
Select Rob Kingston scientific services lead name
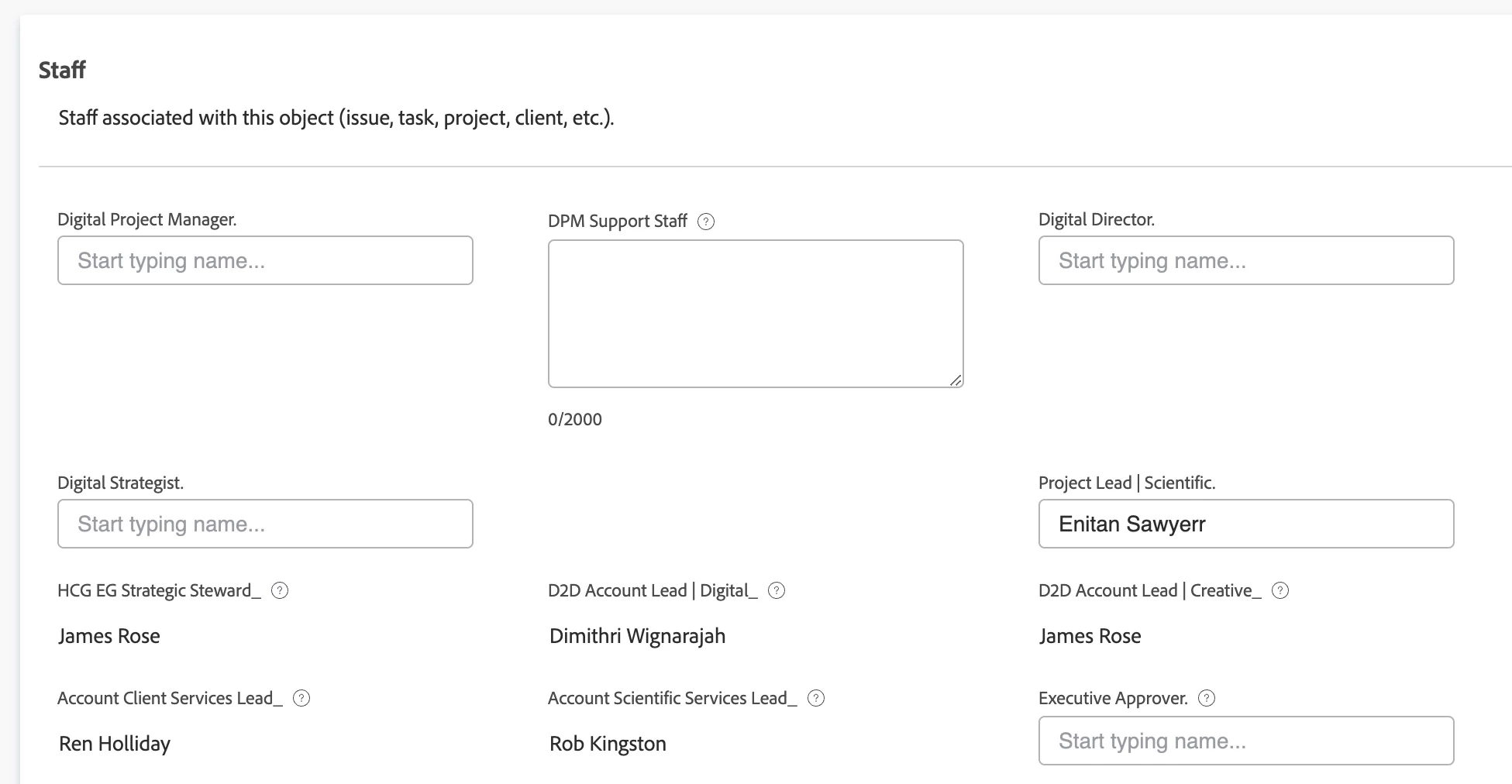(x=608, y=744)
